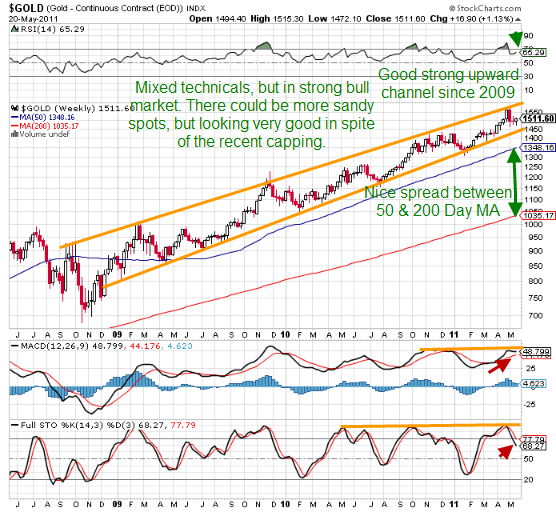Click the 'Nice spread between 50 & 200 Day MA' note
This screenshot has width=556, height=513.
click(x=438, y=201)
